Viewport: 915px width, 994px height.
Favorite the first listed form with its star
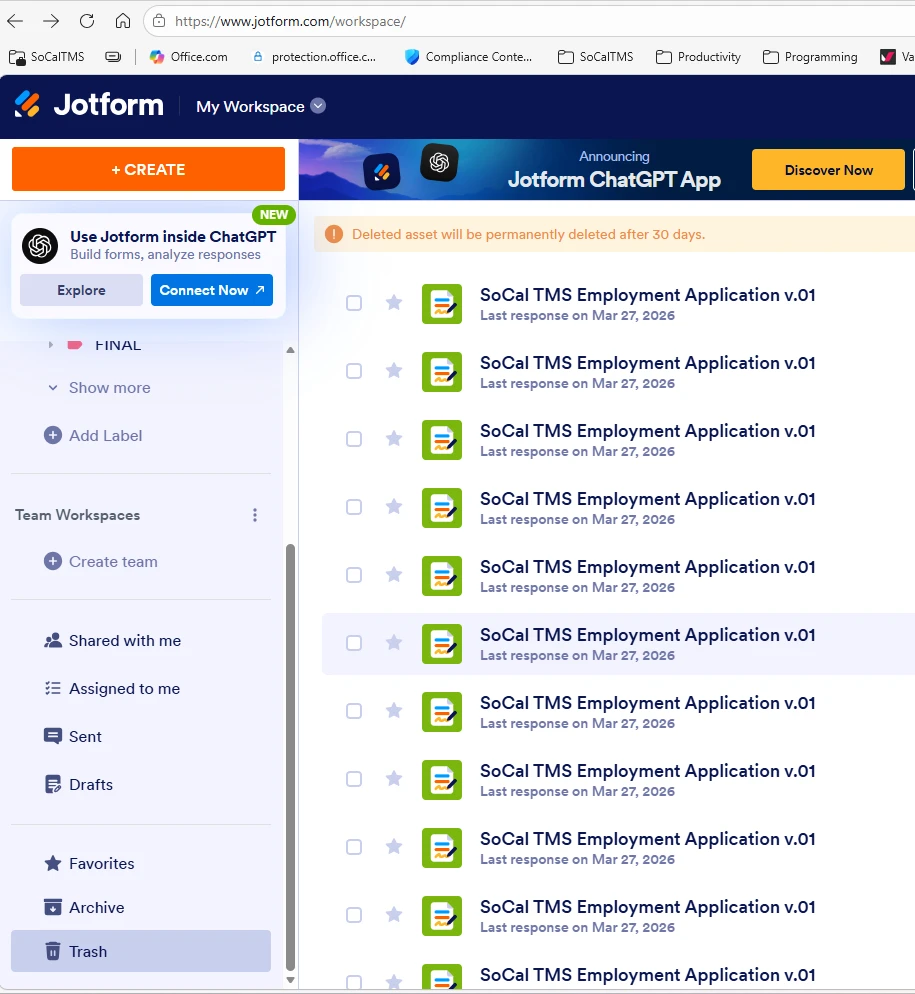pyautogui.click(x=394, y=302)
